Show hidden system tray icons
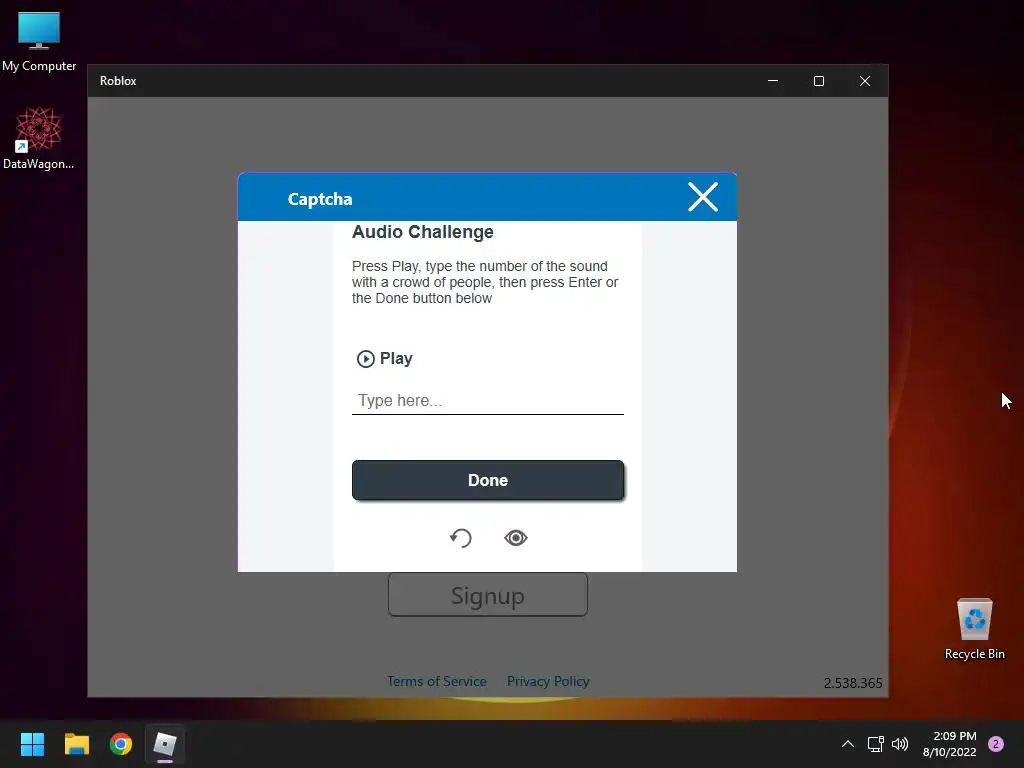Image resolution: width=1024 pixels, height=768 pixels. (x=848, y=744)
